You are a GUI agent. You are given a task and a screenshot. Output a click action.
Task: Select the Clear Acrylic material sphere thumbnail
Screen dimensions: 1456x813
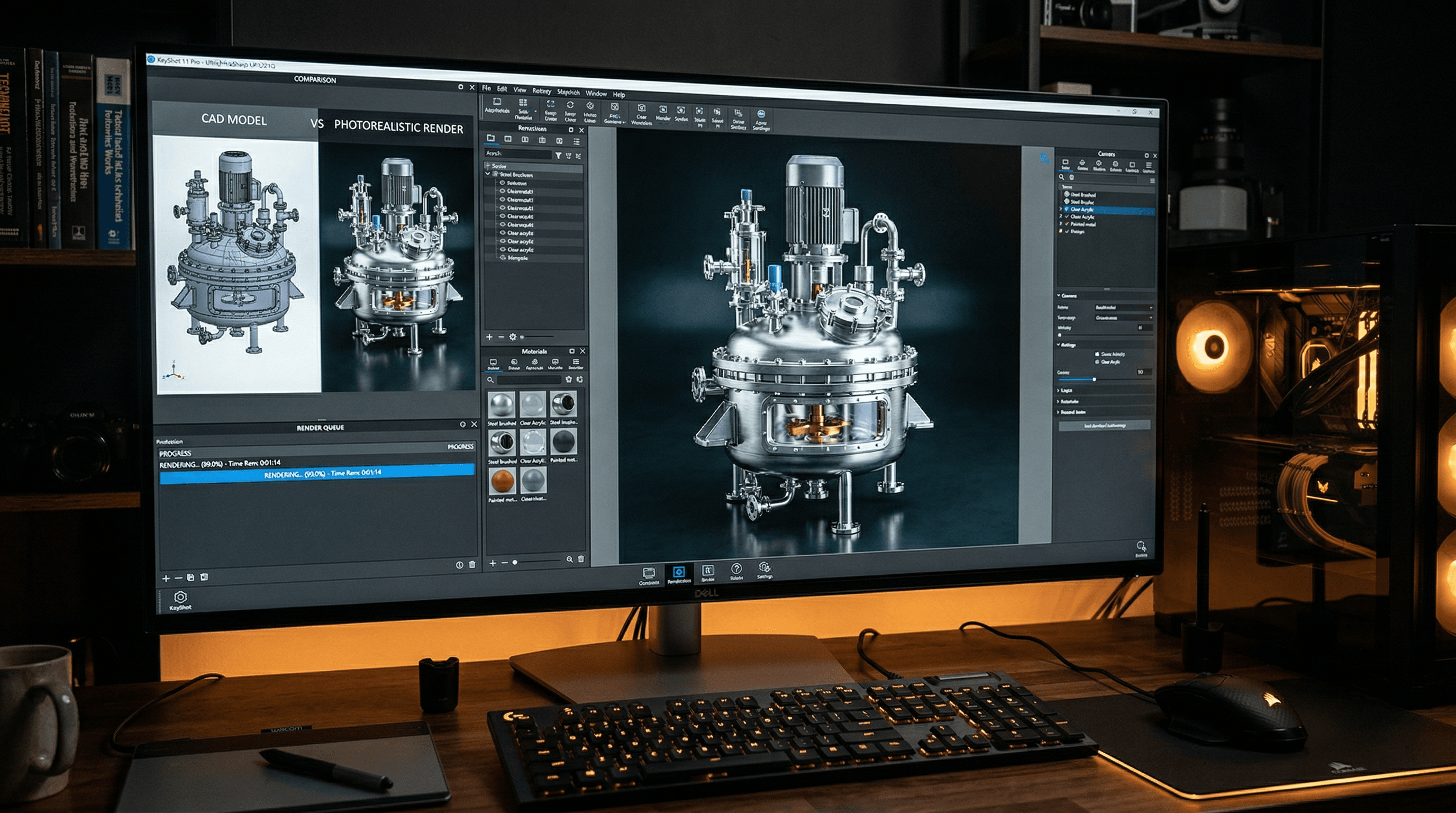pos(533,404)
